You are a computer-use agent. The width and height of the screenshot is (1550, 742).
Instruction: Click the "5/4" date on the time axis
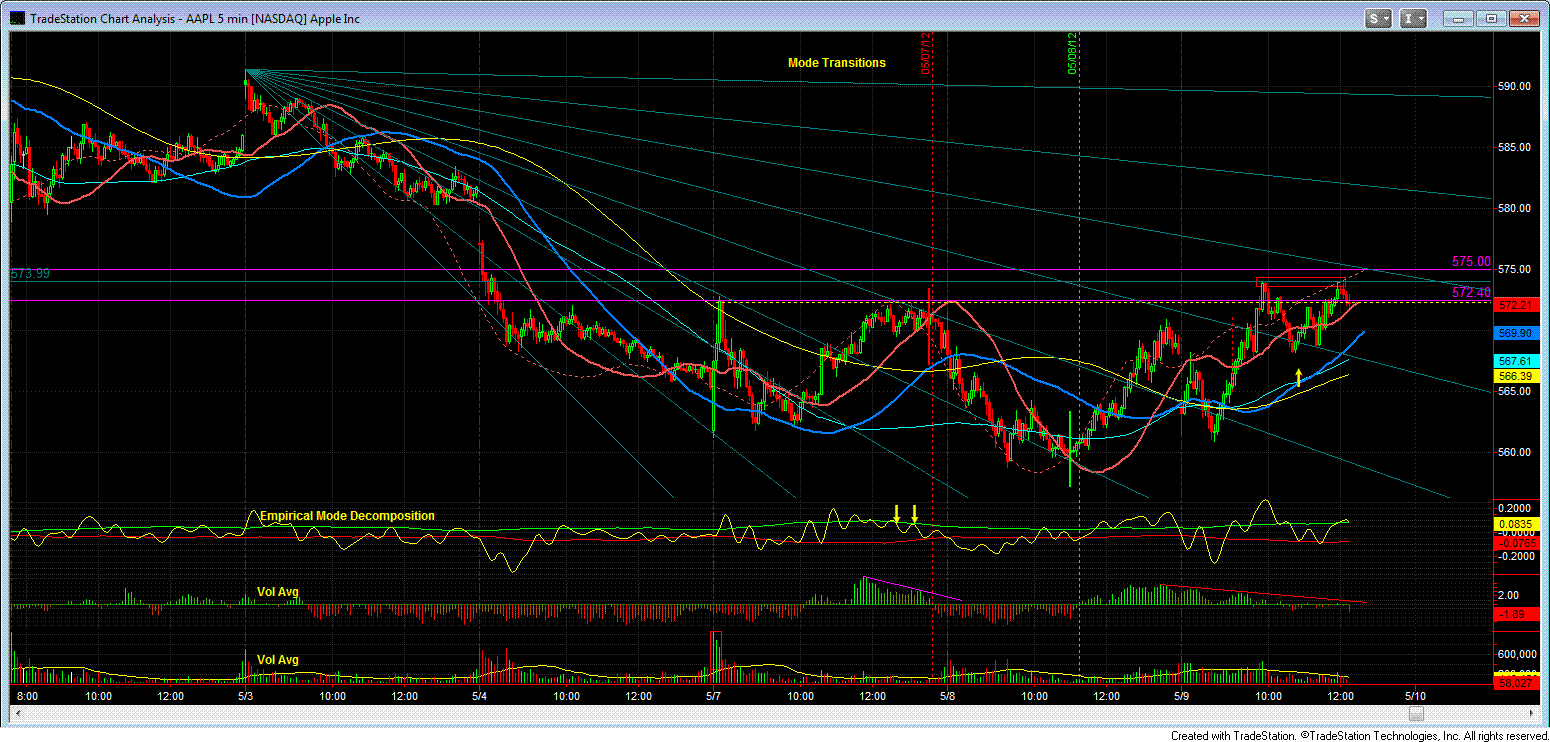coord(479,696)
